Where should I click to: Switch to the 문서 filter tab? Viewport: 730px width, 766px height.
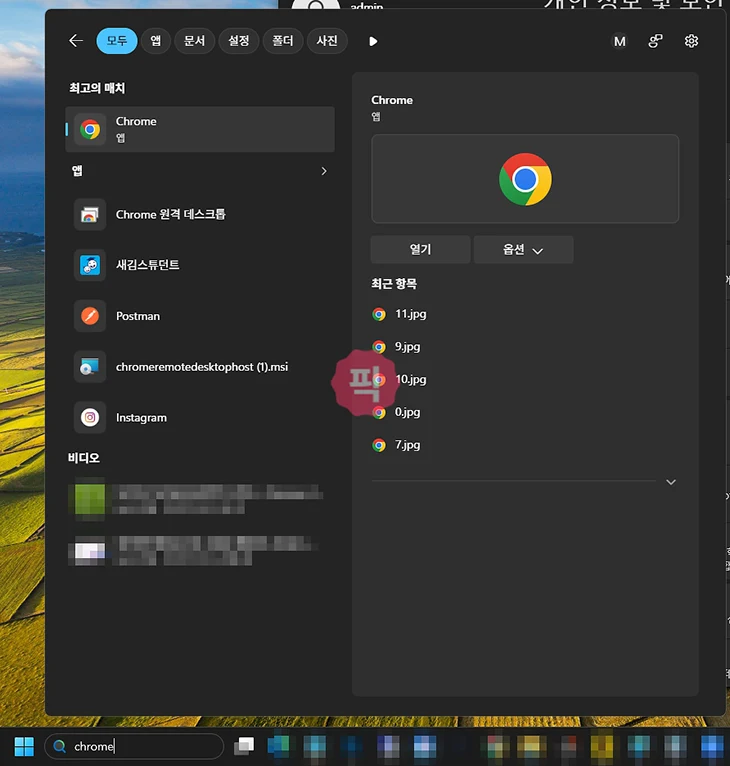(194, 41)
